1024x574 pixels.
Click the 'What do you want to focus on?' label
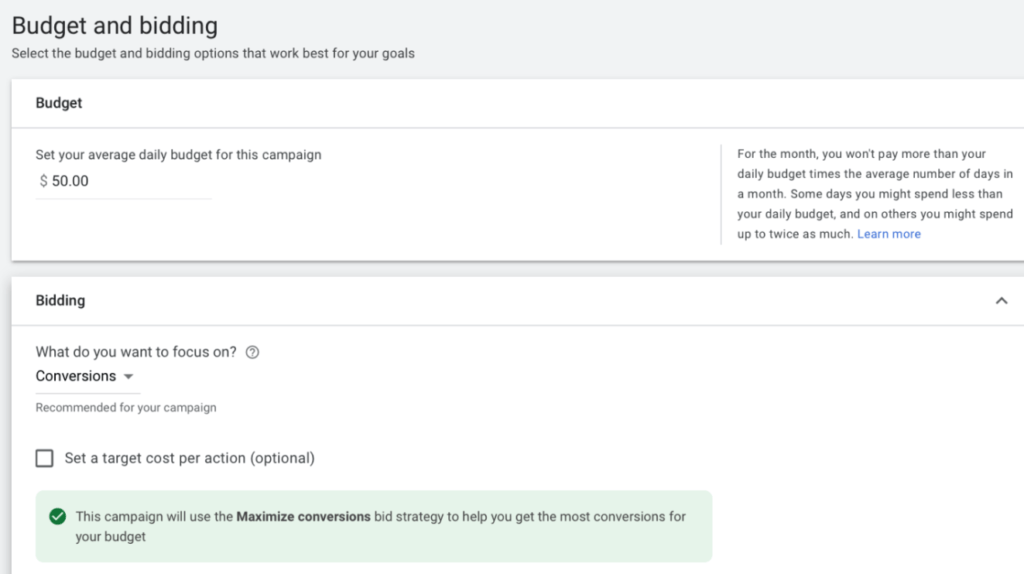[x=136, y=352]
